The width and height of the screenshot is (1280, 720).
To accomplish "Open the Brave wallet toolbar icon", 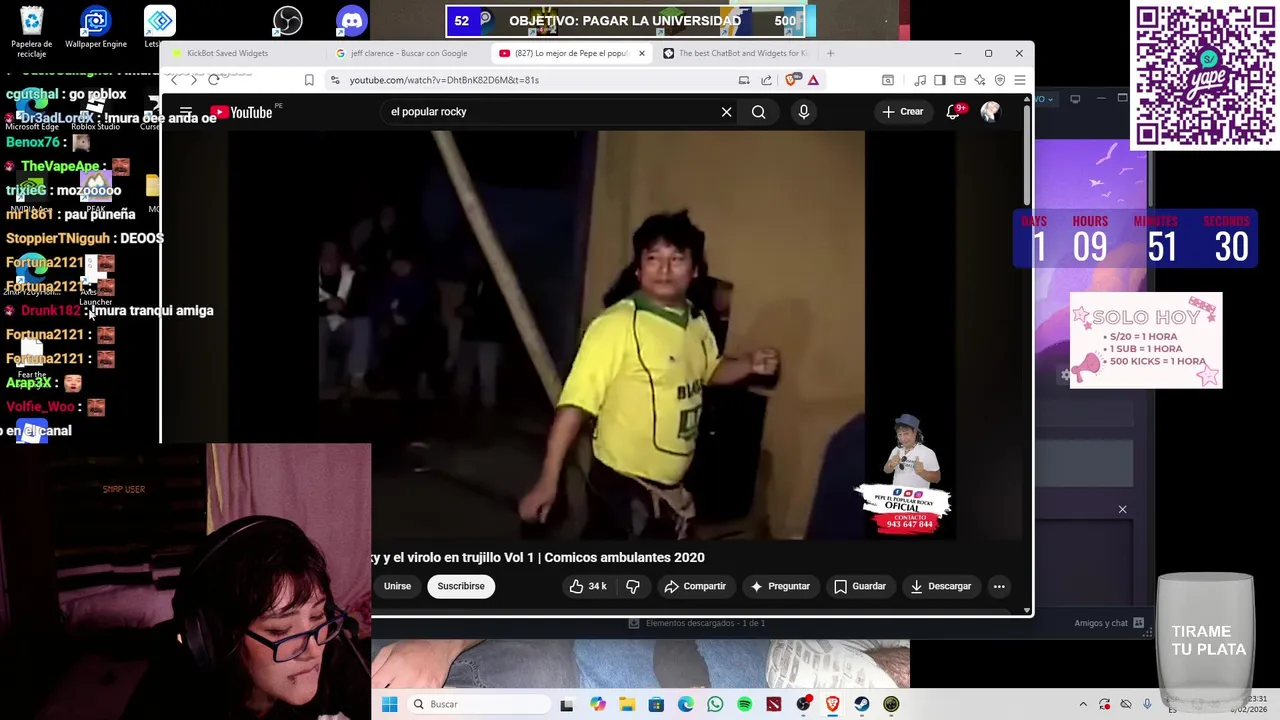I will coord(960,80).
